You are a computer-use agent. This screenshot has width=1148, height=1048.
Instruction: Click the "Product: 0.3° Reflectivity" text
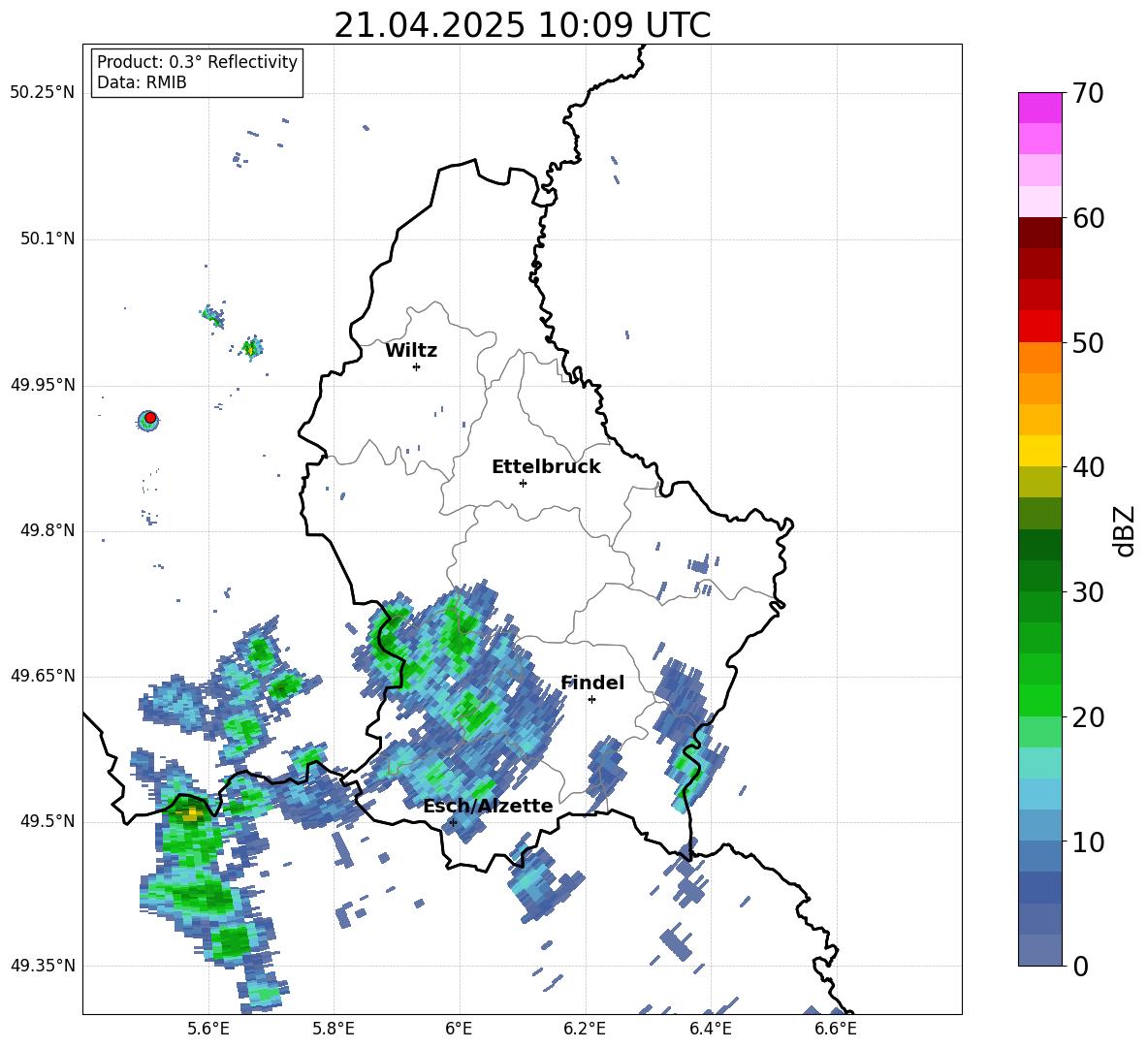(197, 62)
